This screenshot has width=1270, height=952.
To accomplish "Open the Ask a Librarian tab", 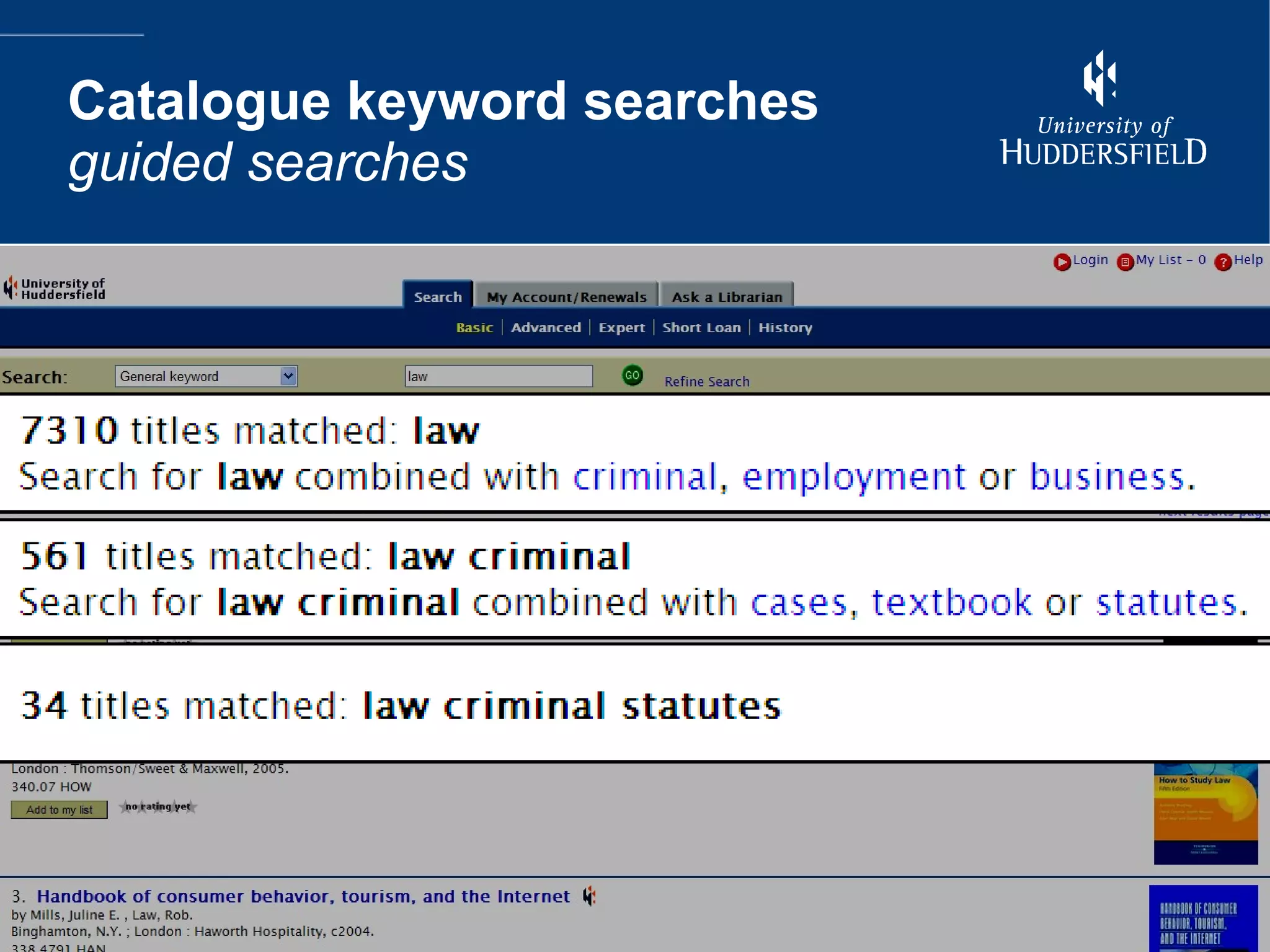I will click(727, 297).
